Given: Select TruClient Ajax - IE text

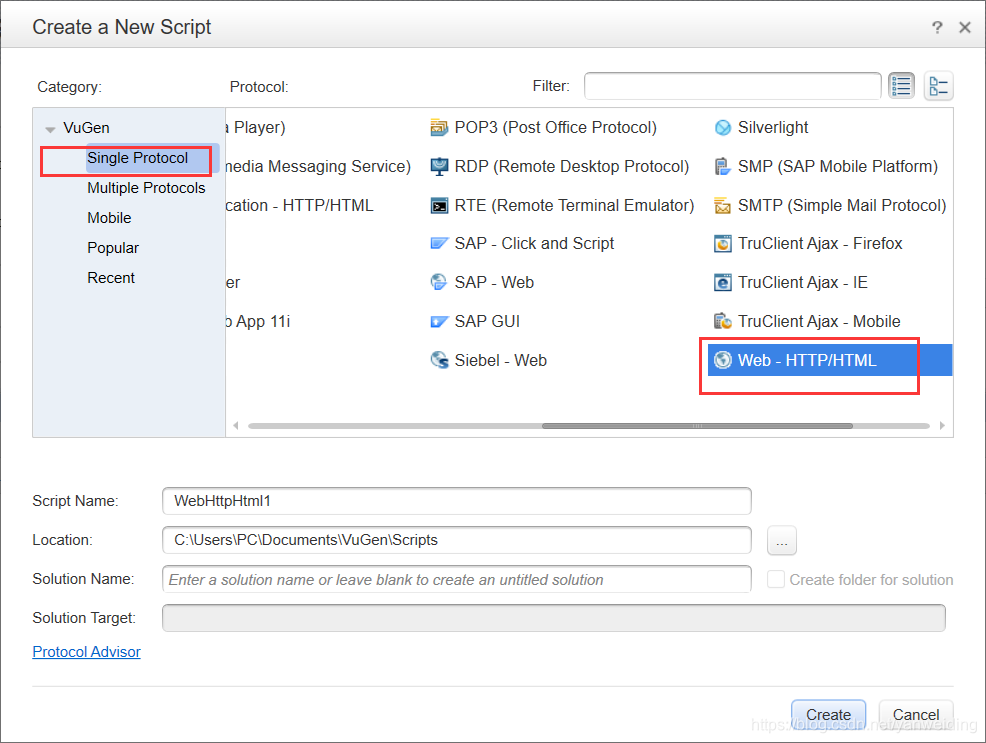Looking at the screenshot, I should click(802, 282).
